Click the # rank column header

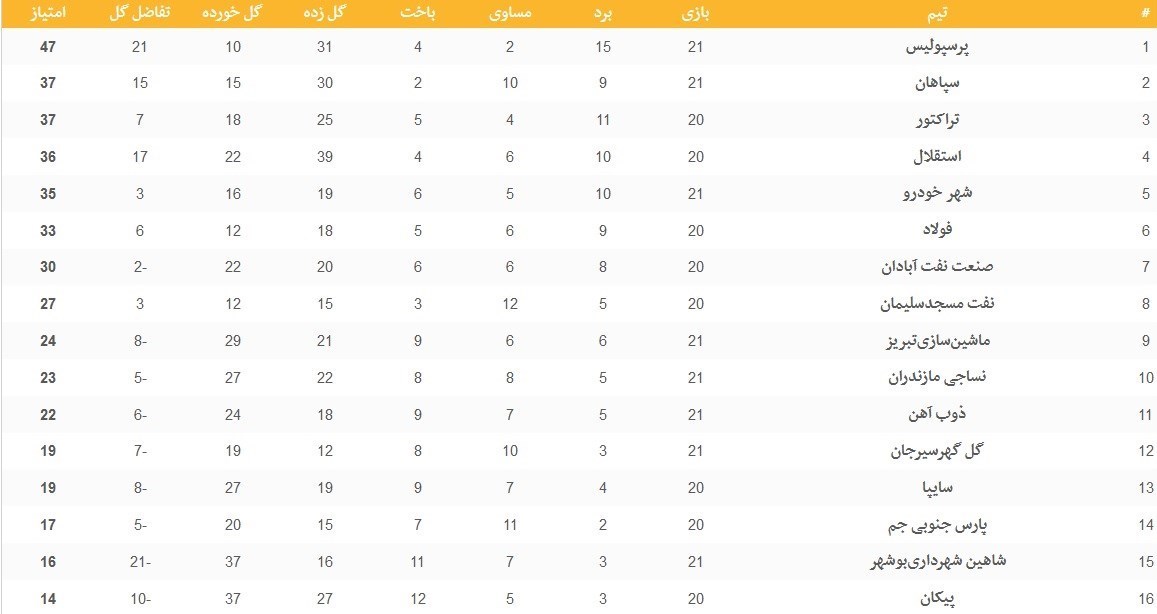[1145, 13]
